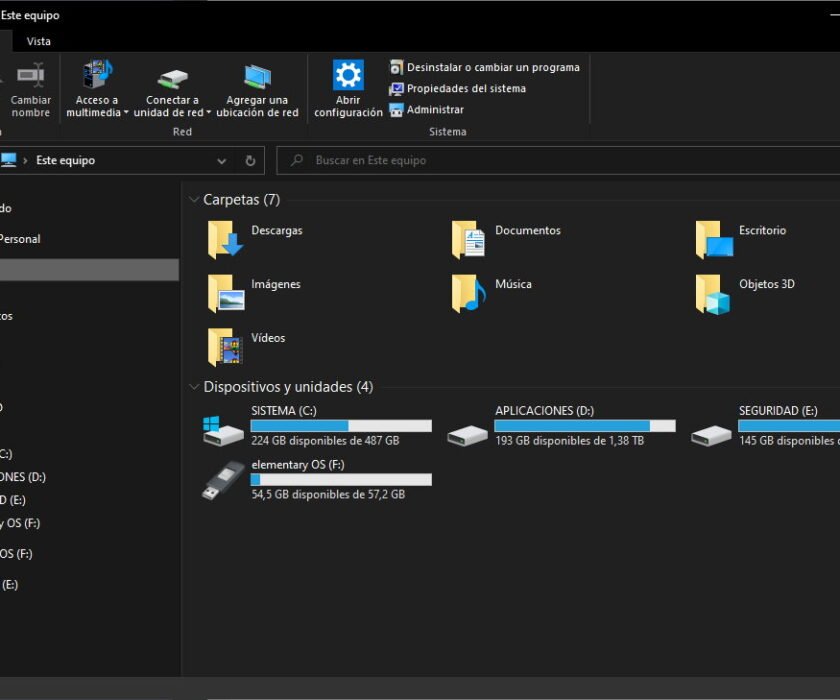This screenshot has width=840, height=700.
Task: Select the SISTEMA (C:) drive icon
Action: 223,431
